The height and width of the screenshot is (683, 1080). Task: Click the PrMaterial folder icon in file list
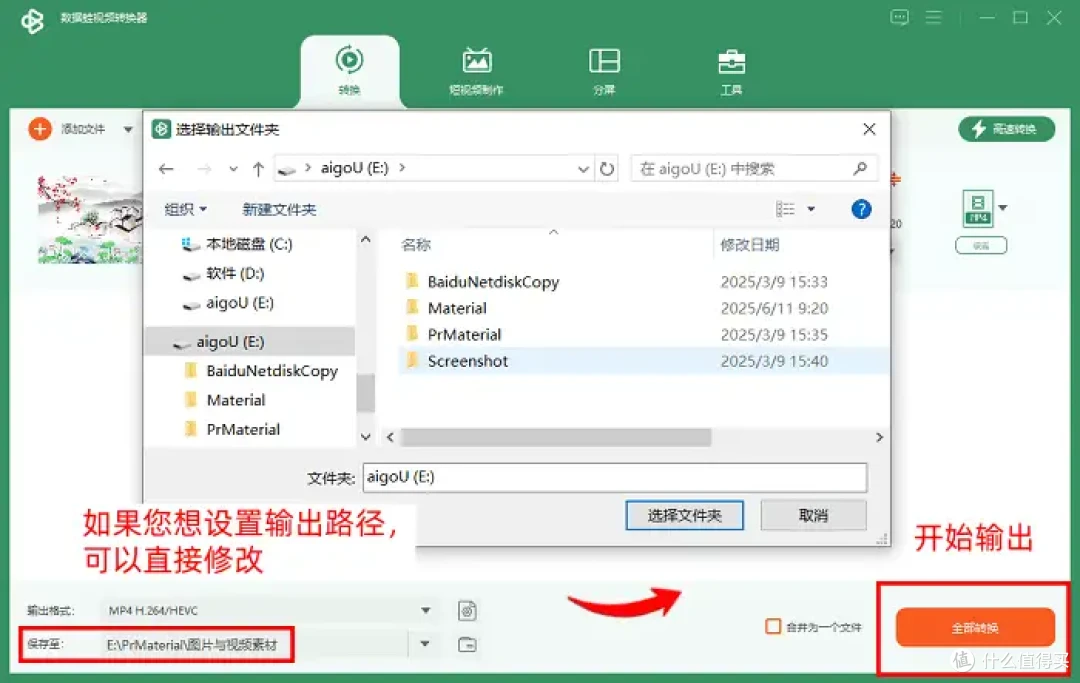[412, 334]
